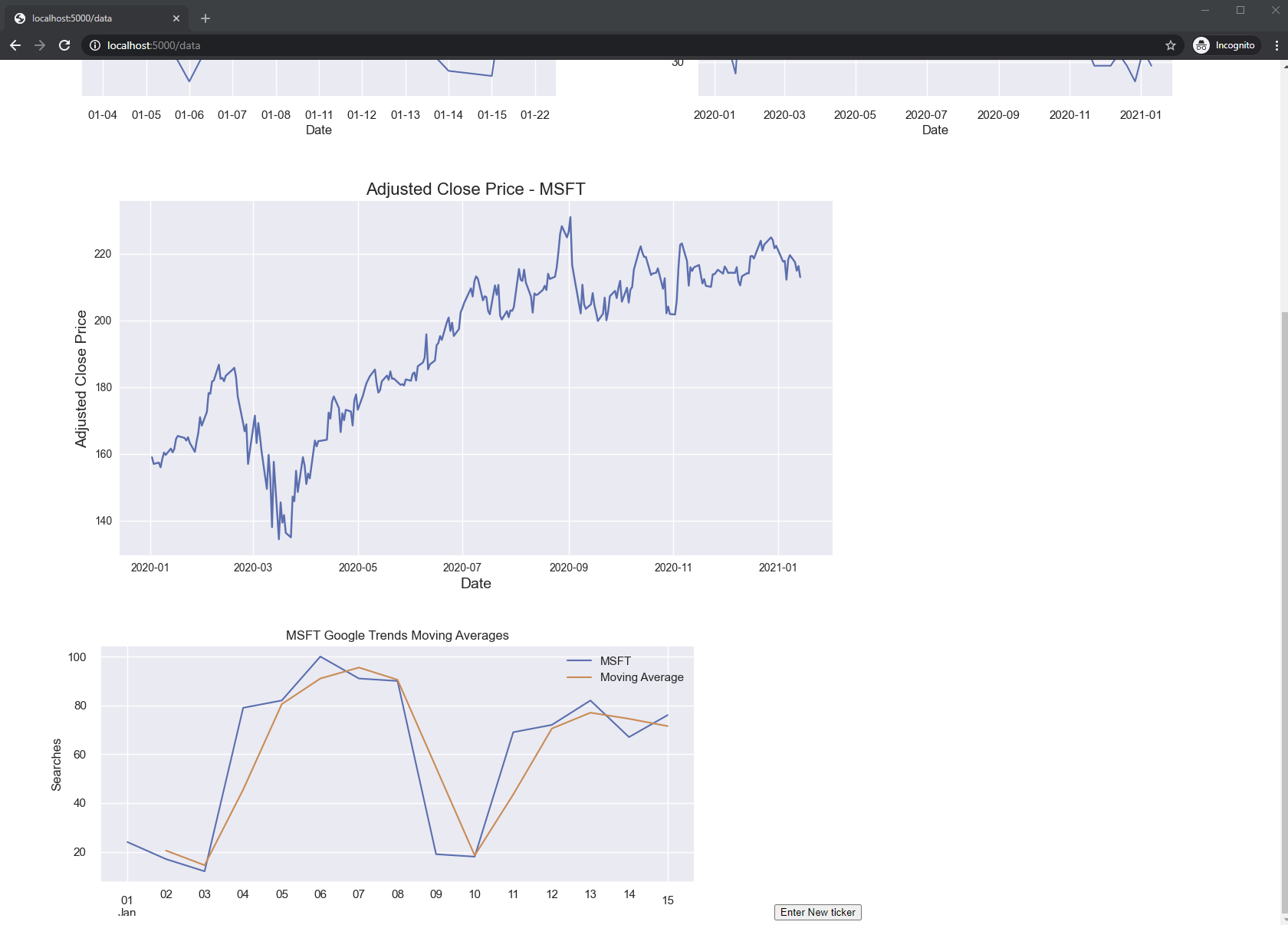1288x925 pixels.
Task: Click the 15 tick on Google Trends chart
Action: point(668,900)
